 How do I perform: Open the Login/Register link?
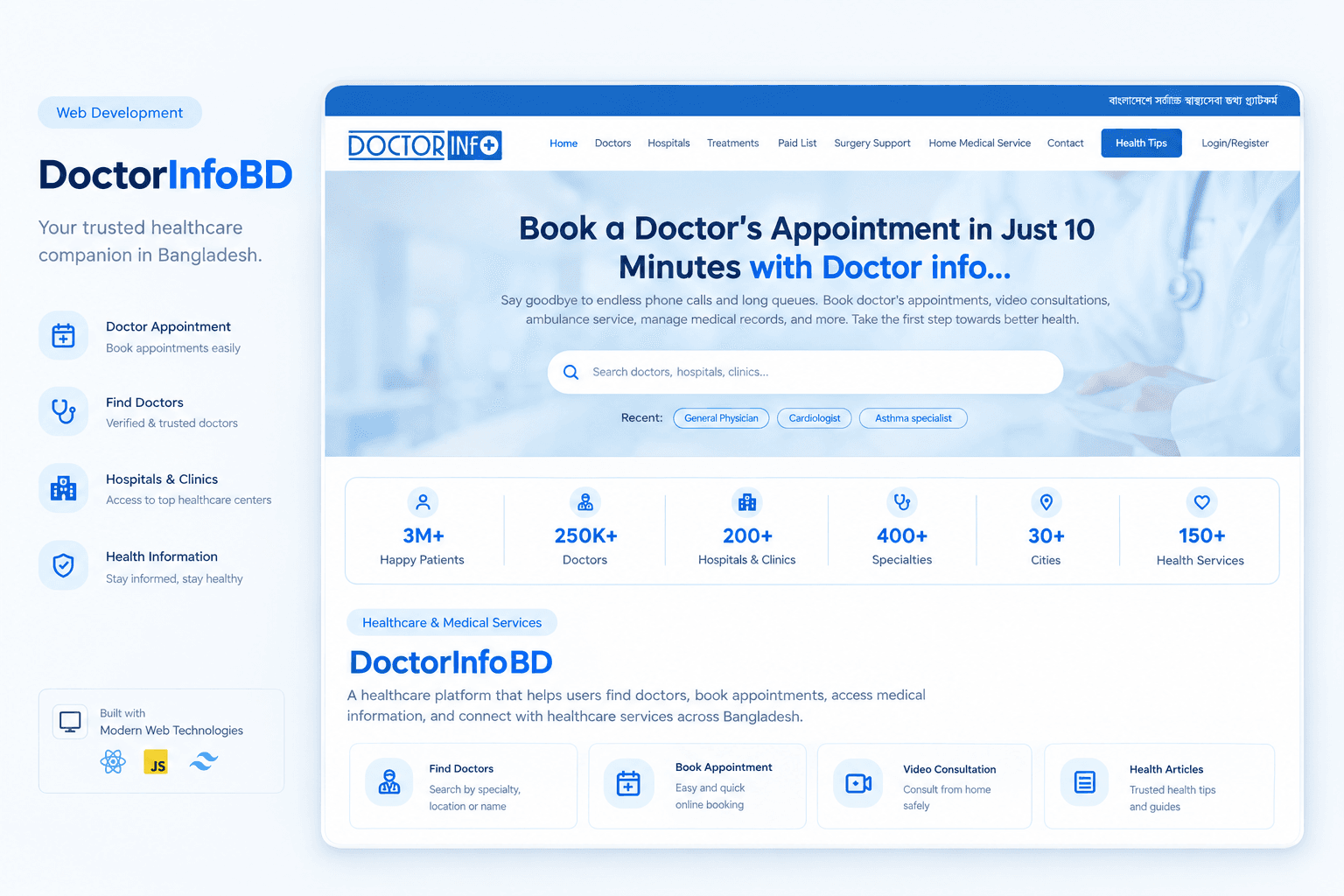pyautogui.click(x=1235, y=143)
